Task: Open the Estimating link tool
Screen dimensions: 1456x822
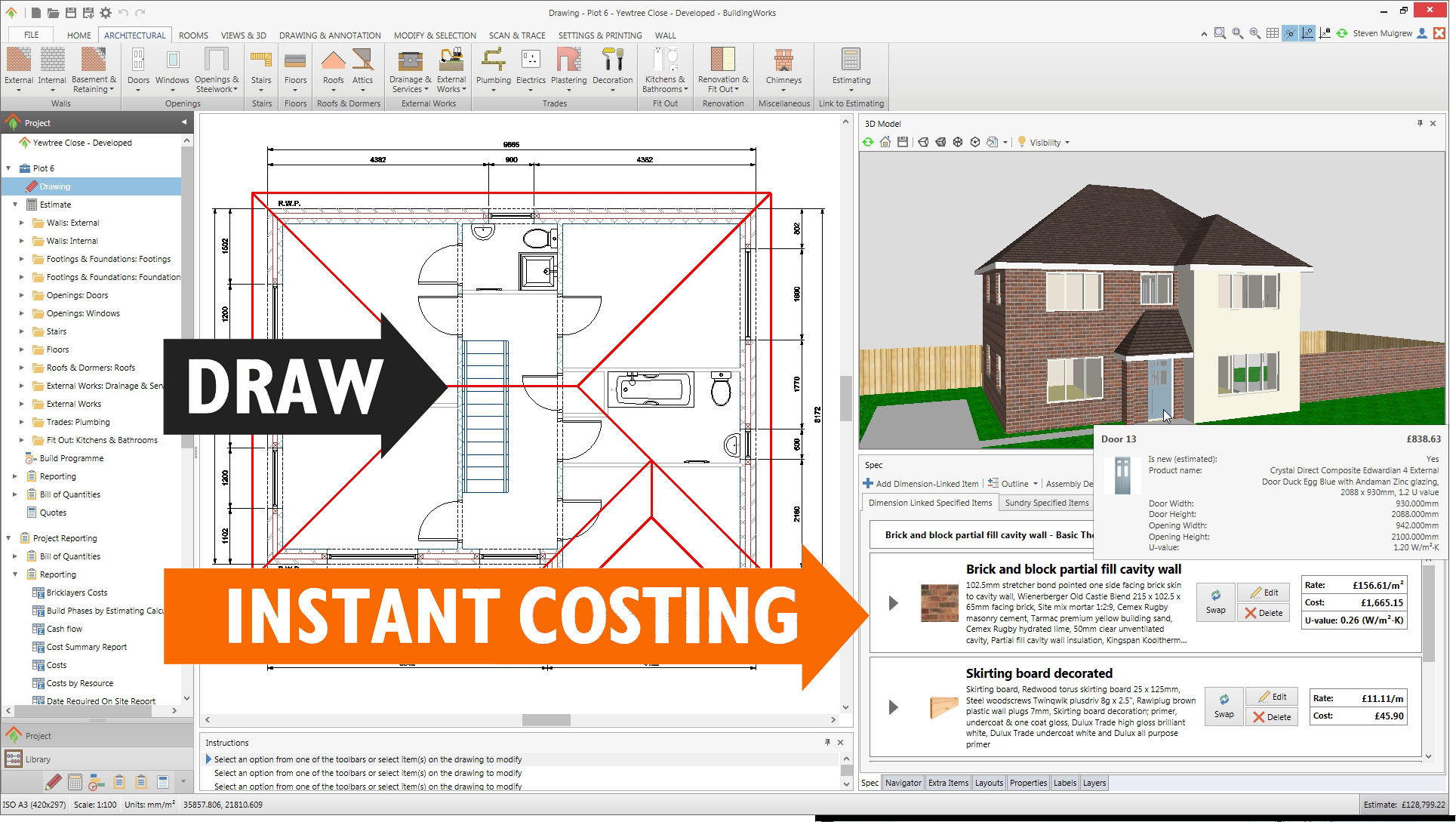Action: click(x=851, y=69)
